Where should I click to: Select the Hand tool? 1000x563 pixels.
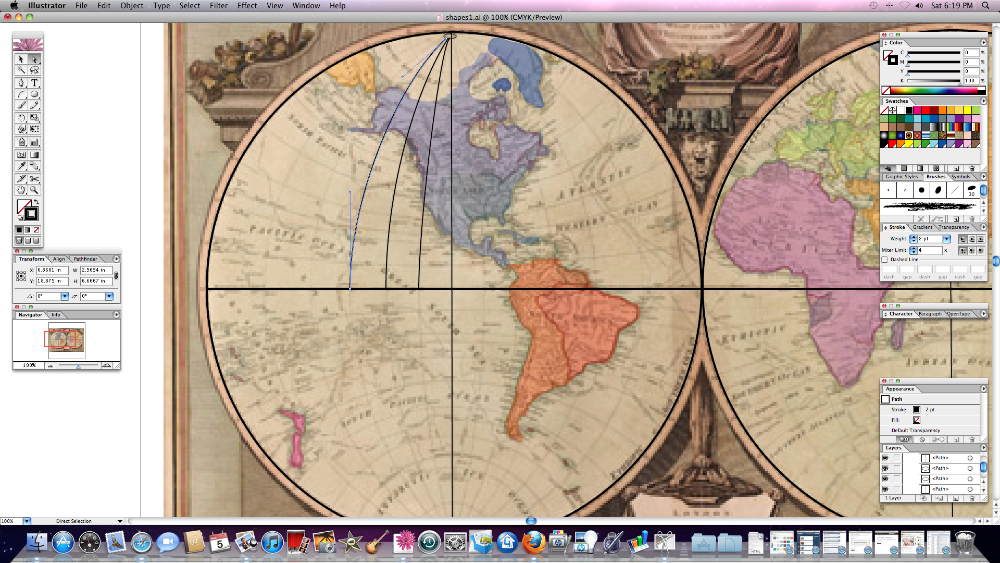pyautogui.click(x=21, y=190)
